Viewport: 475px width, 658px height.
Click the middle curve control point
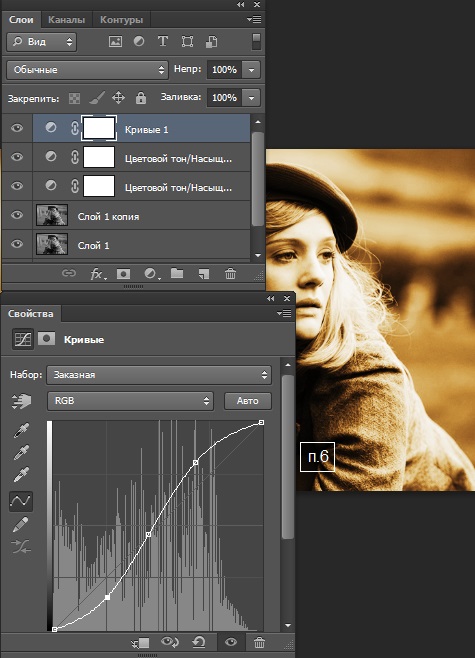(x=149, y=535)
